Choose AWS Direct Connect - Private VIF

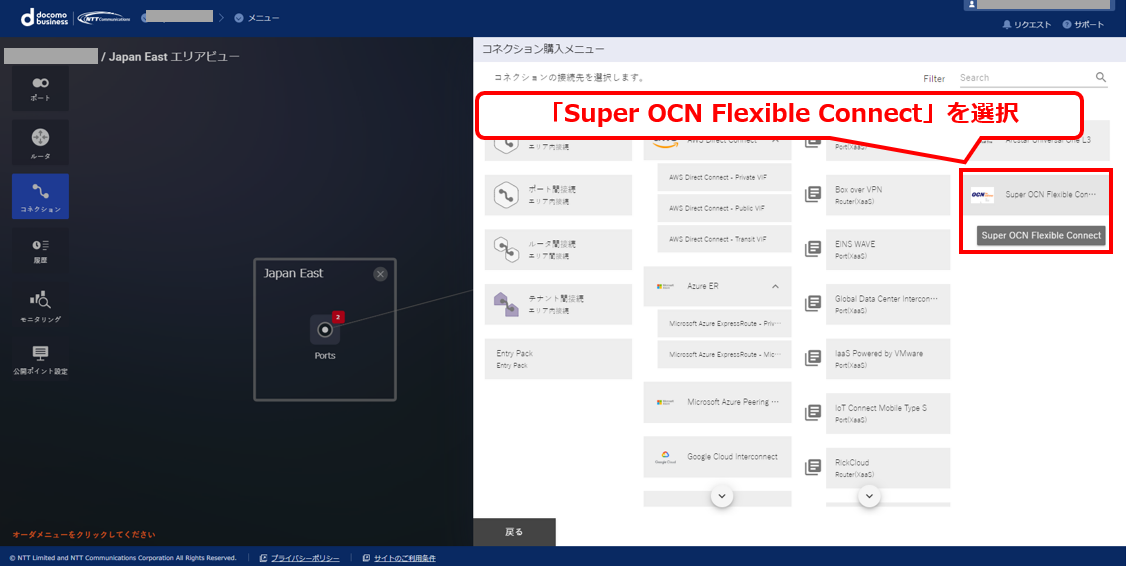point(724,177)
